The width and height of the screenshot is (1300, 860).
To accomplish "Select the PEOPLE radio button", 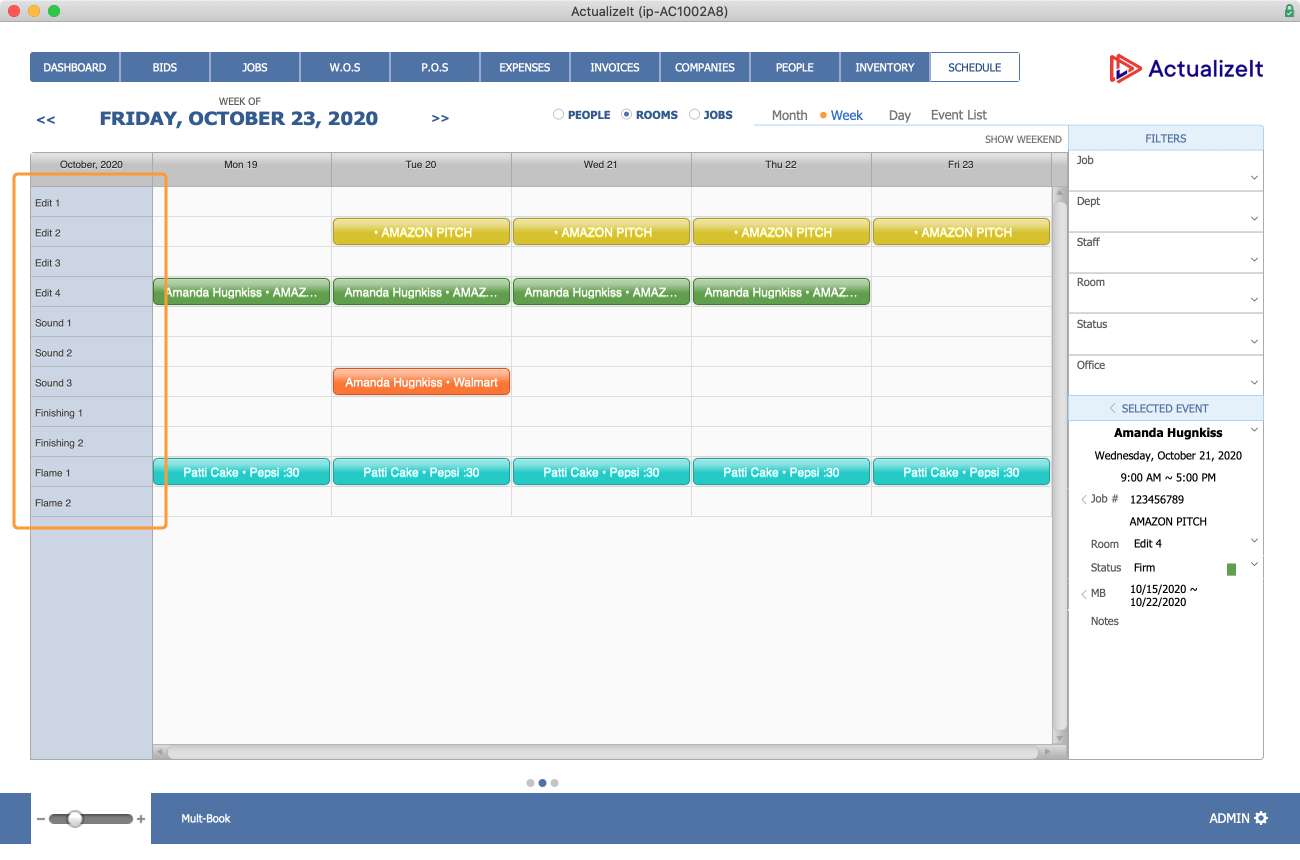I will coord(558,114).
